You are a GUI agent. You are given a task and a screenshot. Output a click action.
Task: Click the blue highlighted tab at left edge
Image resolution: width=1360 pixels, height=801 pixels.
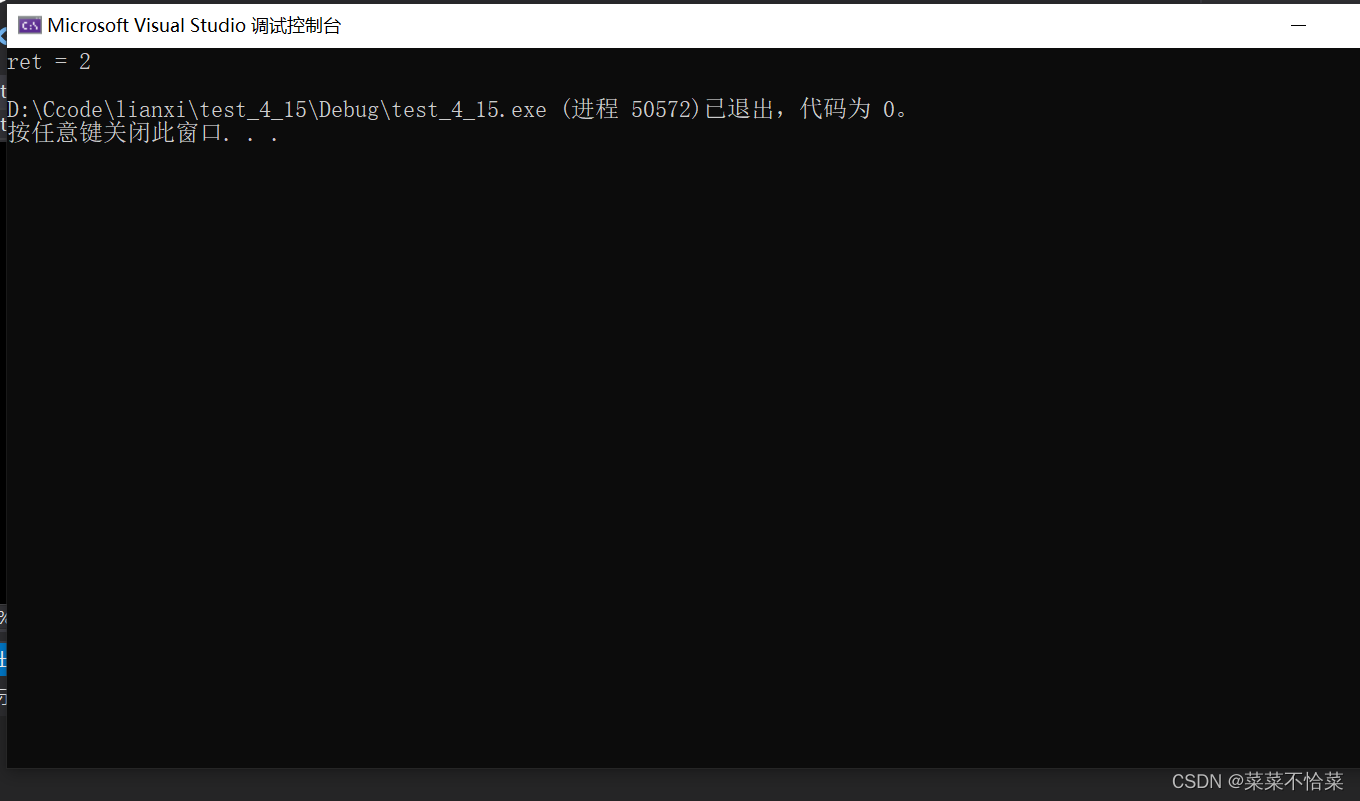(x=3, y=659)
